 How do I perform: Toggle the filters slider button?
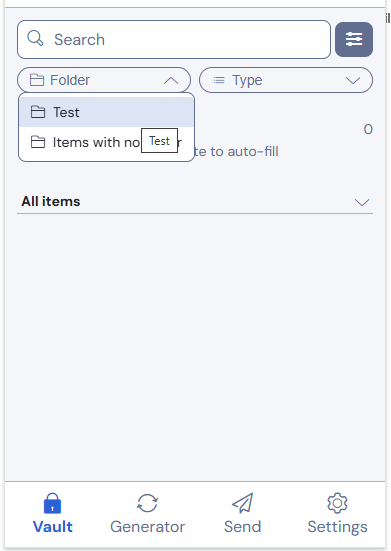click(x=354, y=39)
